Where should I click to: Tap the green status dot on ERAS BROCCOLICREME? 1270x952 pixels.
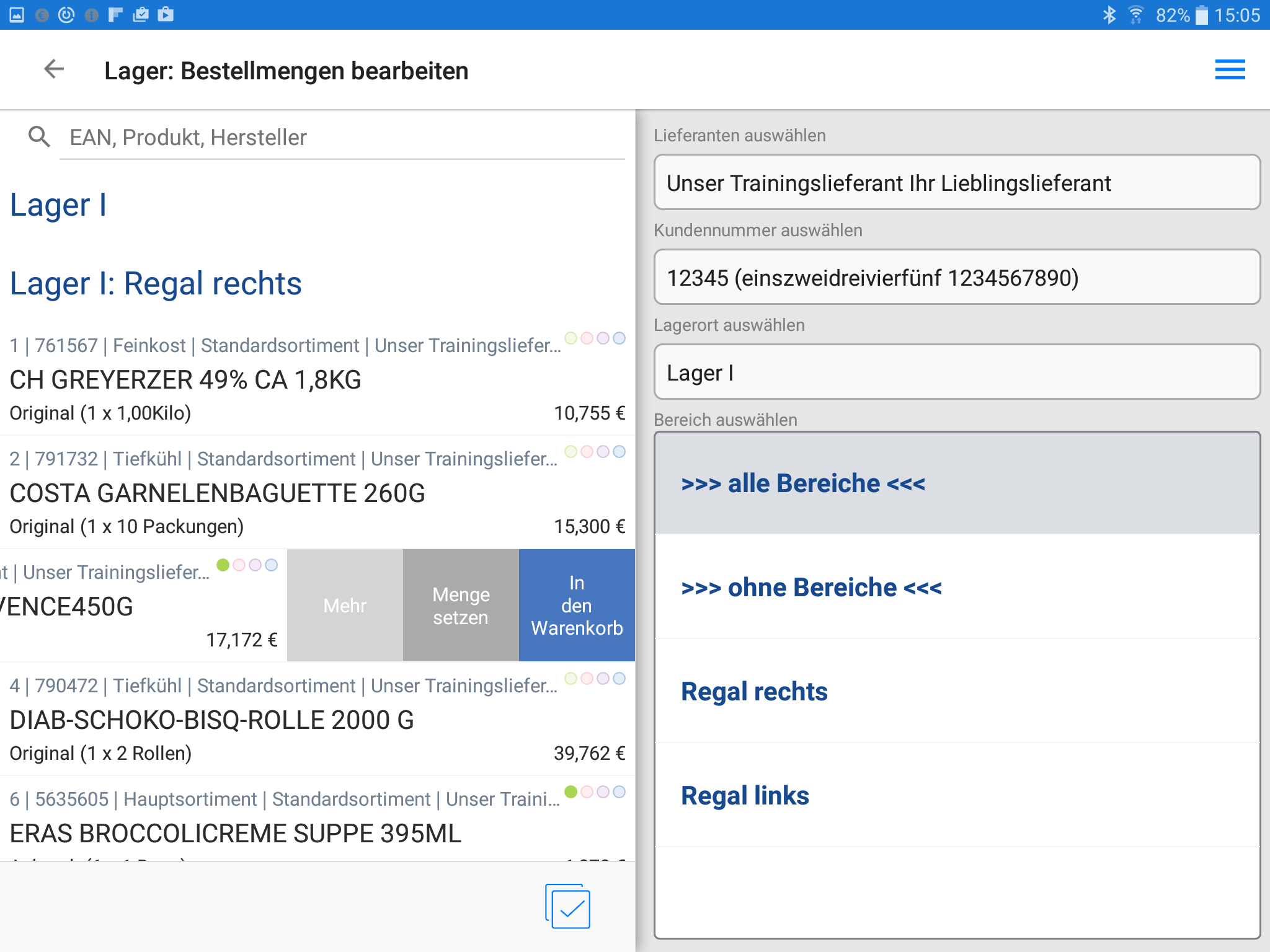[571, 791]
